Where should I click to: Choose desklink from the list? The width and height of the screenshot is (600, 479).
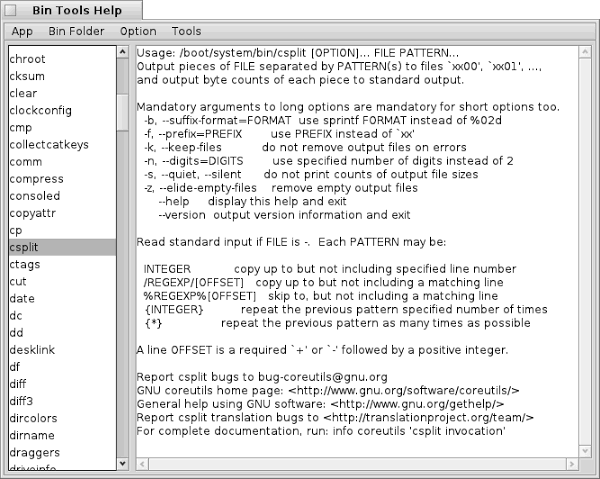click(31, 349)
